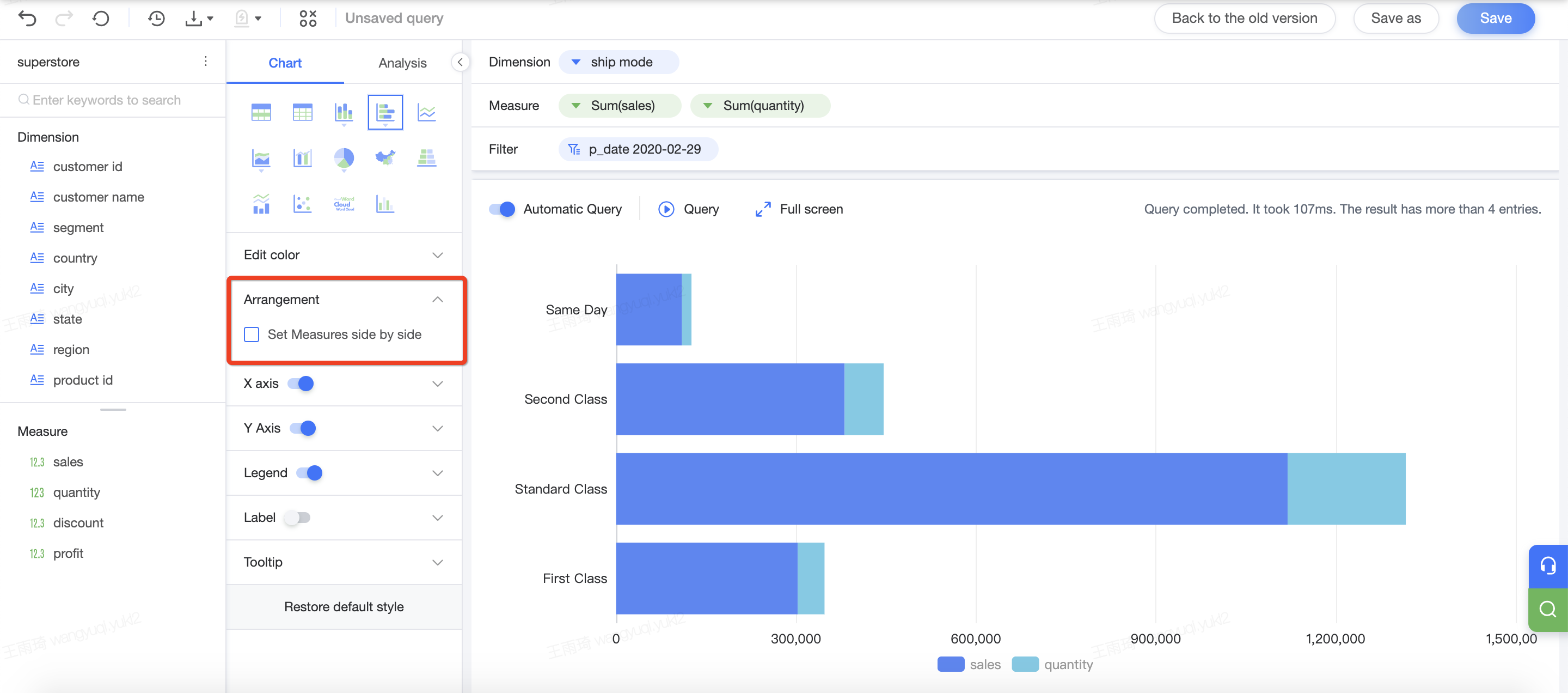Click the download export icon

coord(193,19)
